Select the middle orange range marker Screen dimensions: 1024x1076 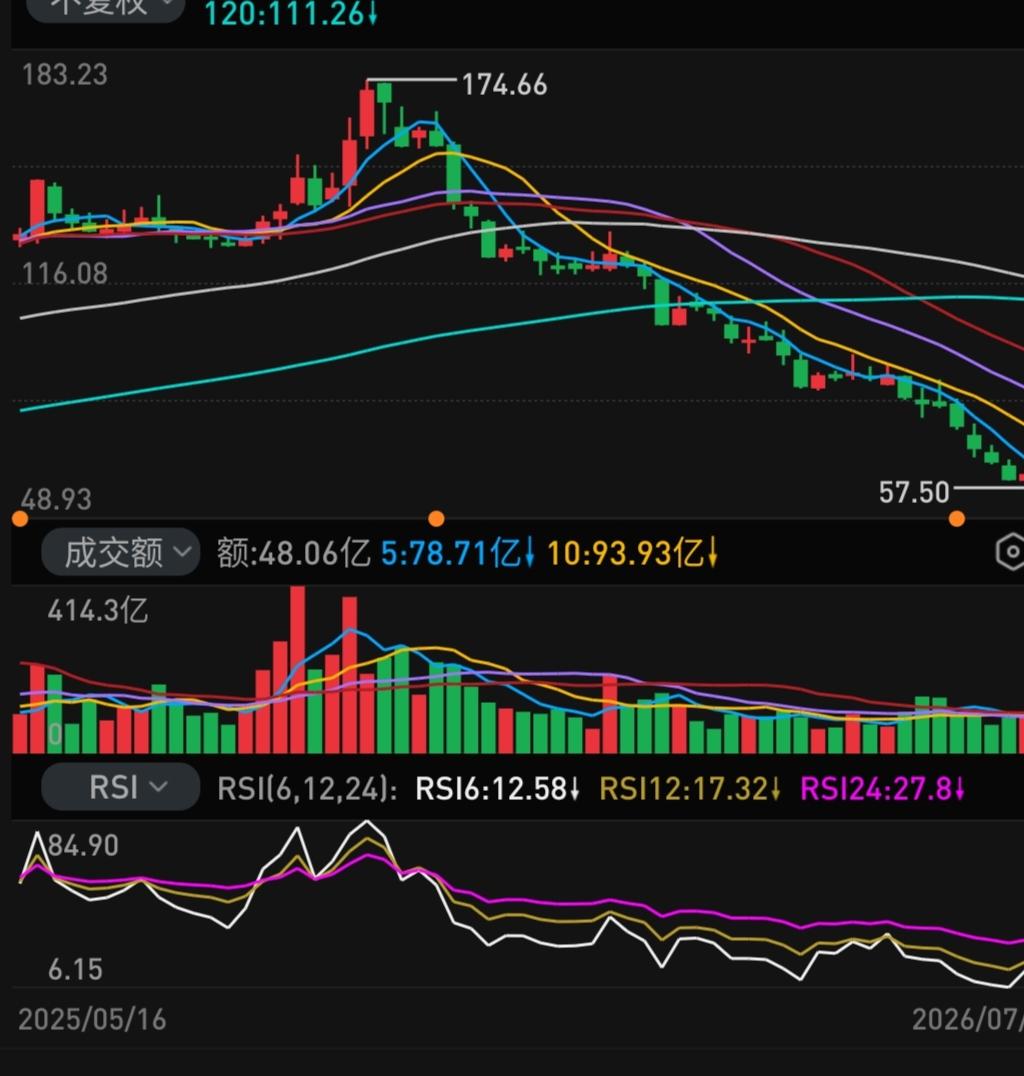coord(436,519)
